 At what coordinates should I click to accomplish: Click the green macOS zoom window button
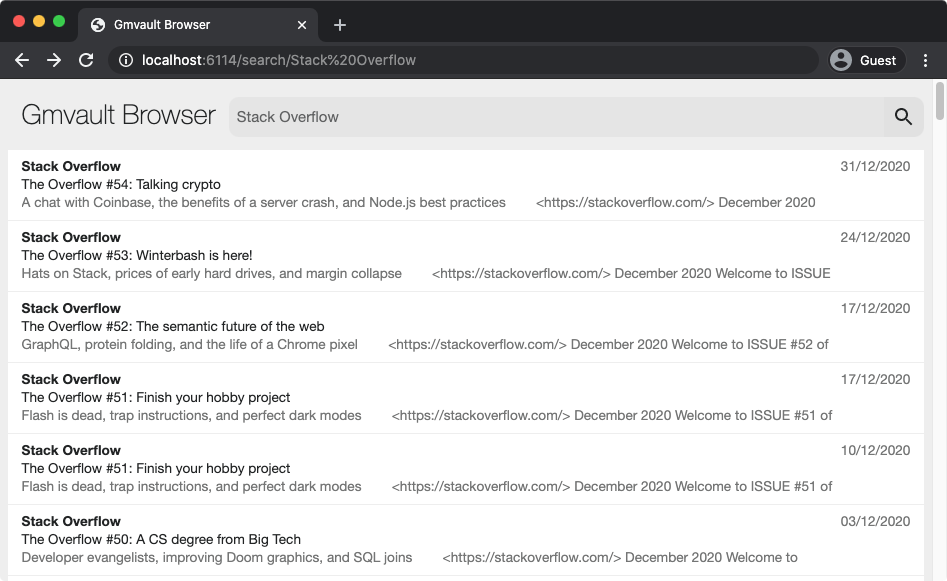click(x=59, y=22)
